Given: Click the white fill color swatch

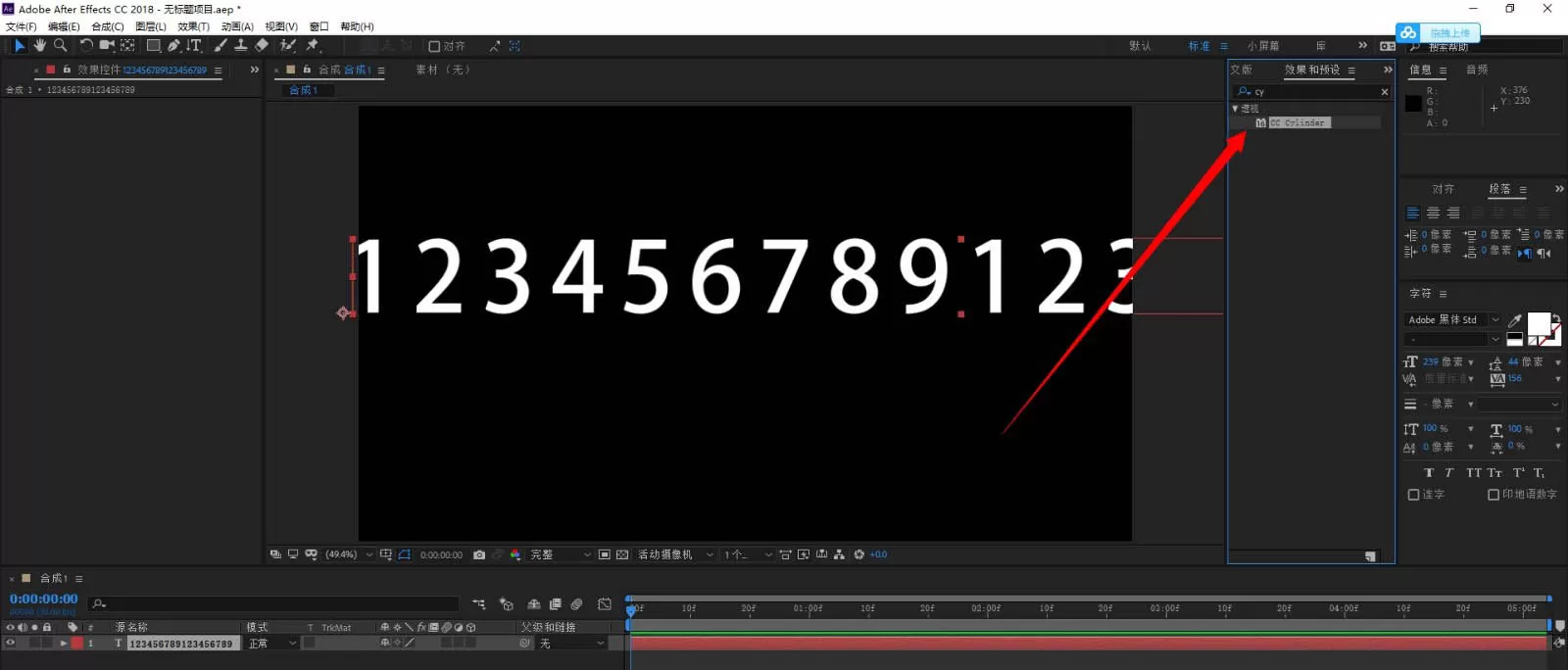Looking at the screenshot, I should (x=1538, y=324).
